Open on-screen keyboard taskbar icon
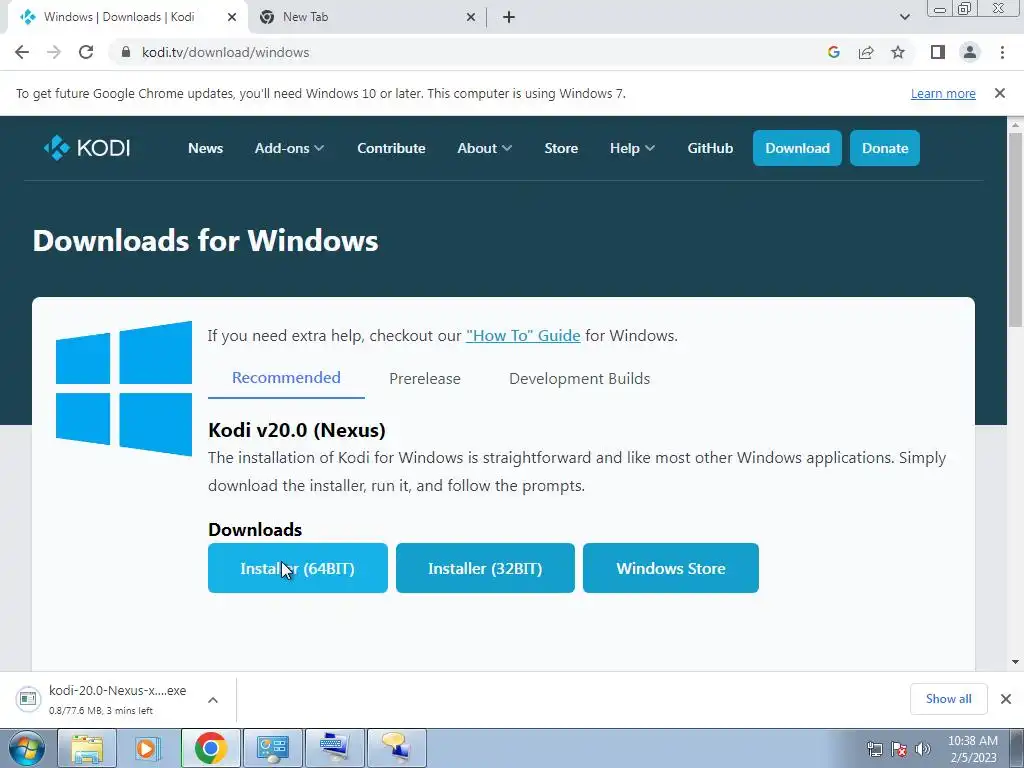This screenshot has width=1024, height=768. (334, 748)
